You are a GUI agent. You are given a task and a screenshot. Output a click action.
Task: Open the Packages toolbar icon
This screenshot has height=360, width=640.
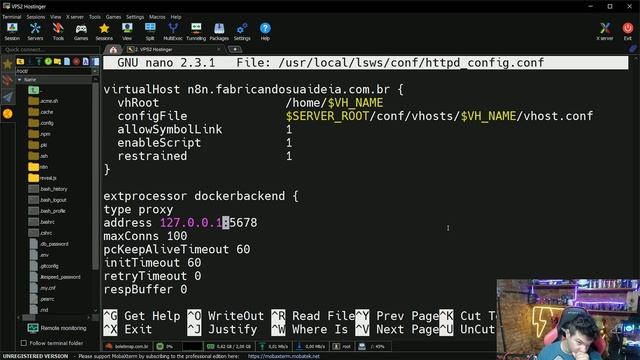tap(219, 31)
